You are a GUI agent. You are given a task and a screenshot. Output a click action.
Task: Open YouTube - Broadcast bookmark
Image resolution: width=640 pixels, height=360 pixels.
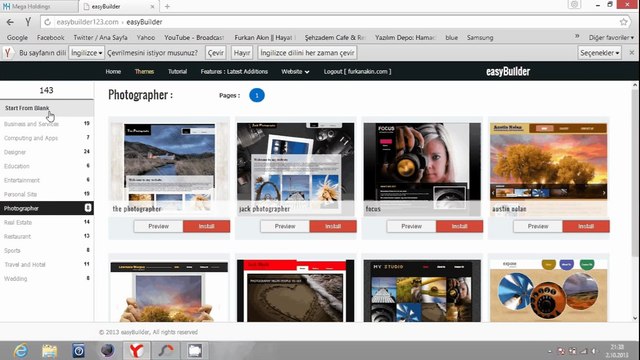tap(194, 37)
